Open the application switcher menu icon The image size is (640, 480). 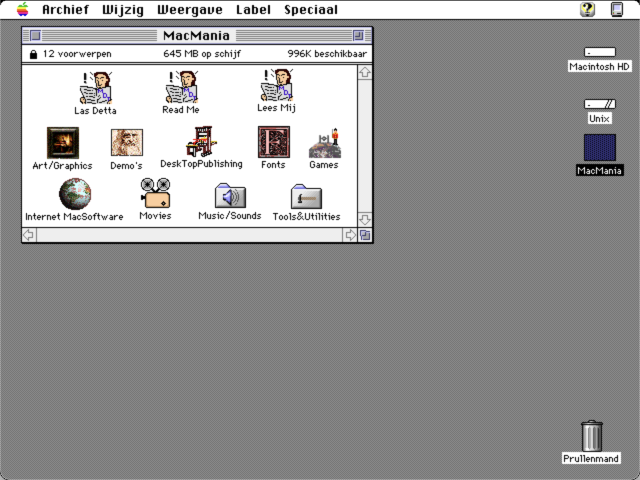pyautogui.click(x=617, y=9)
